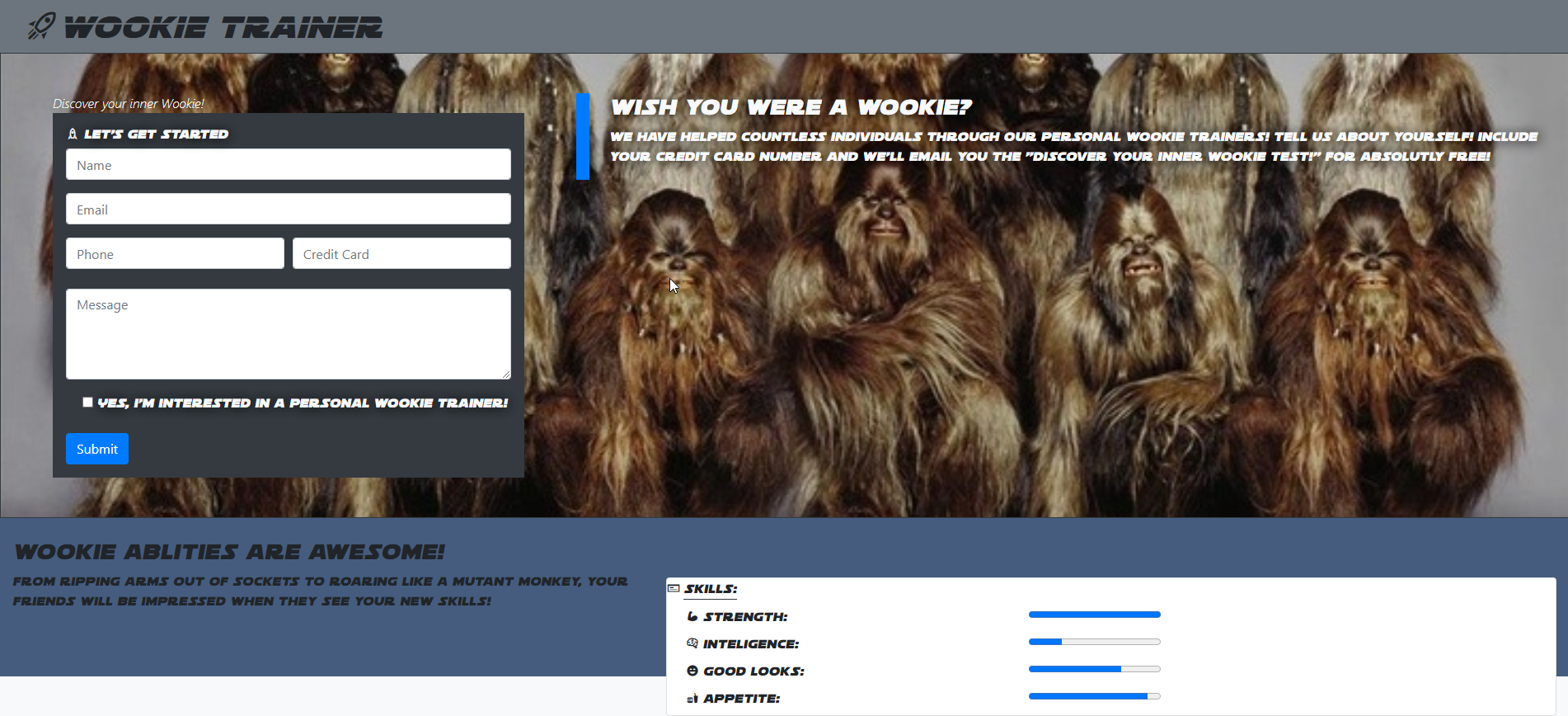Select the Phone text field

175,253
